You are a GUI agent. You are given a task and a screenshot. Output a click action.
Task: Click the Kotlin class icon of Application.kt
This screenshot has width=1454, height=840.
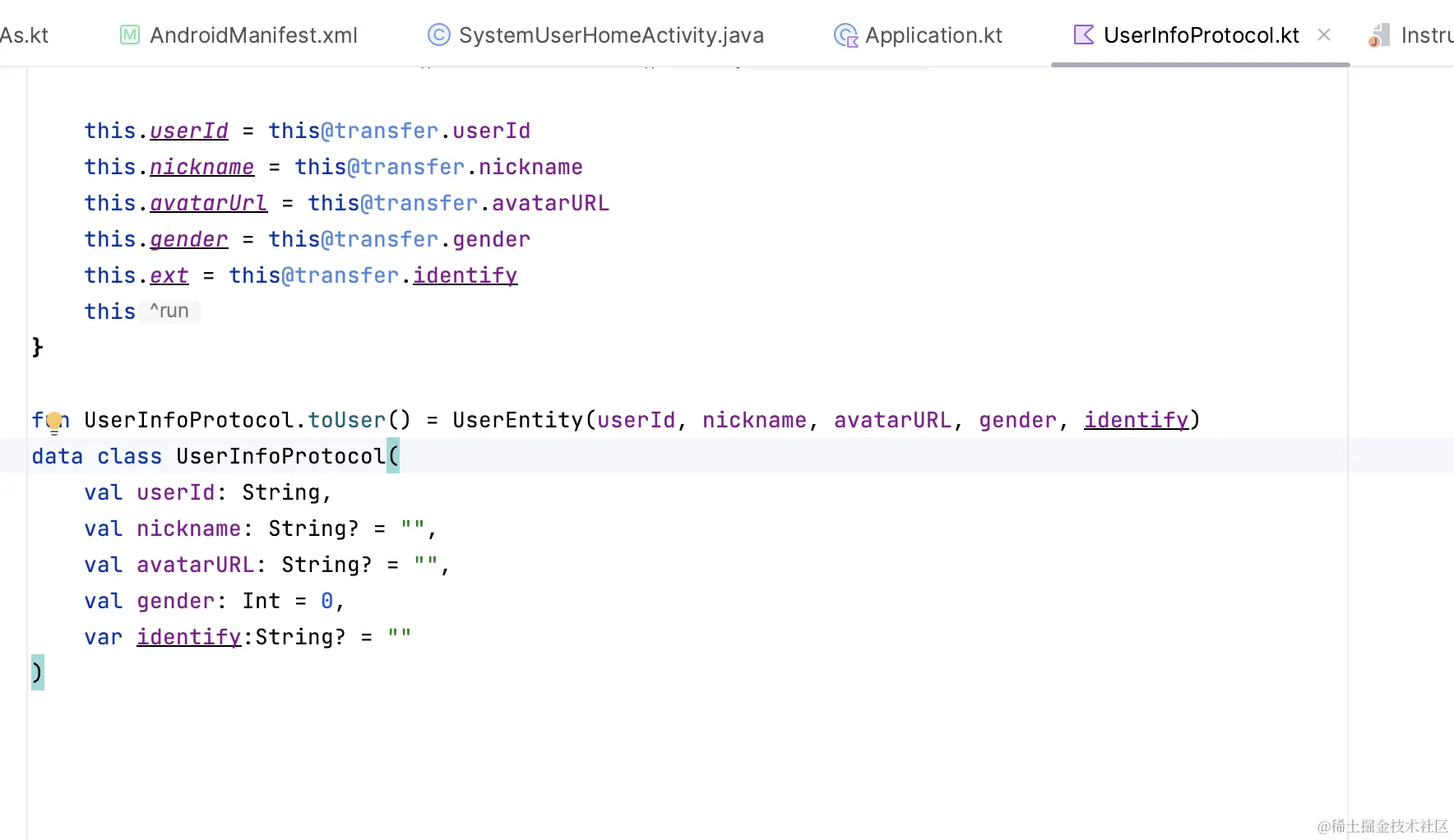click(845, 35)
